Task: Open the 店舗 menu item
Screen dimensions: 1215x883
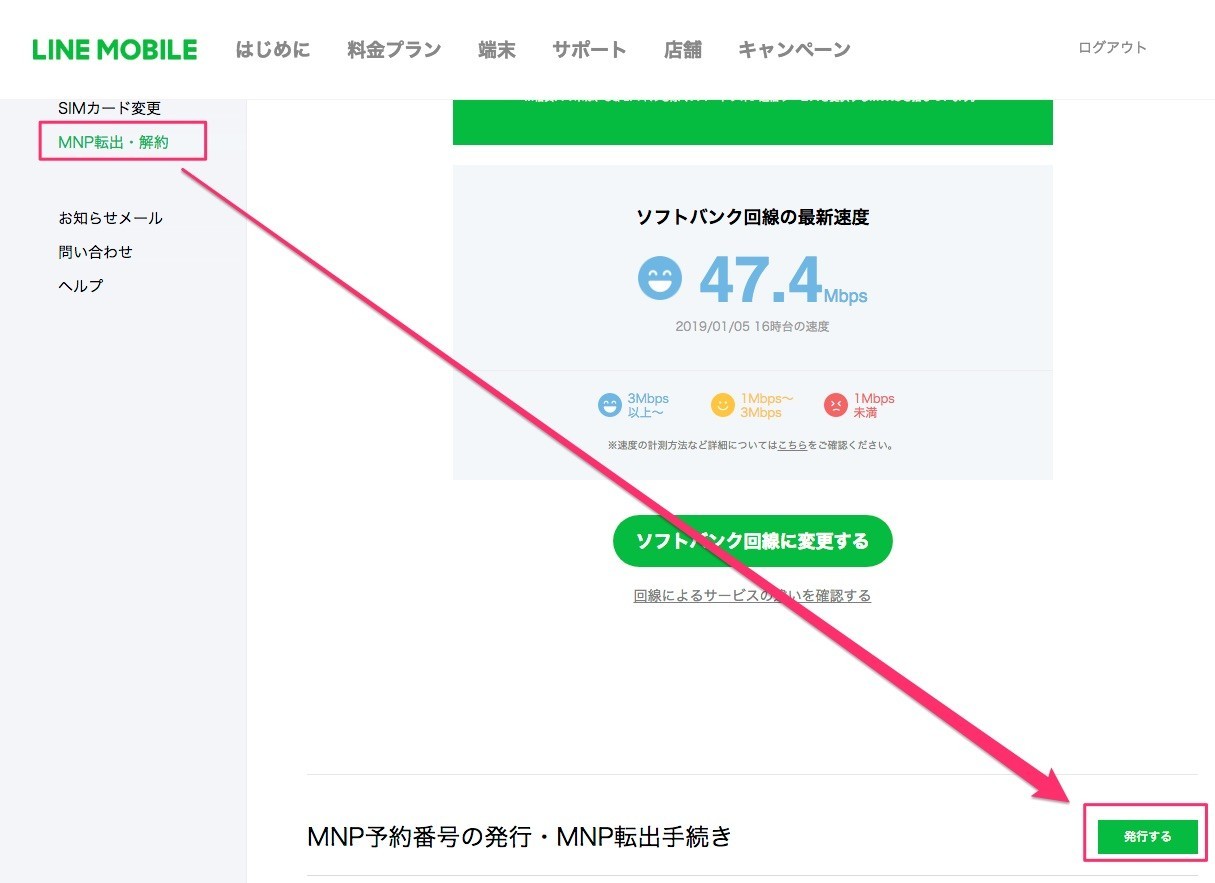Action: [682, 49]
